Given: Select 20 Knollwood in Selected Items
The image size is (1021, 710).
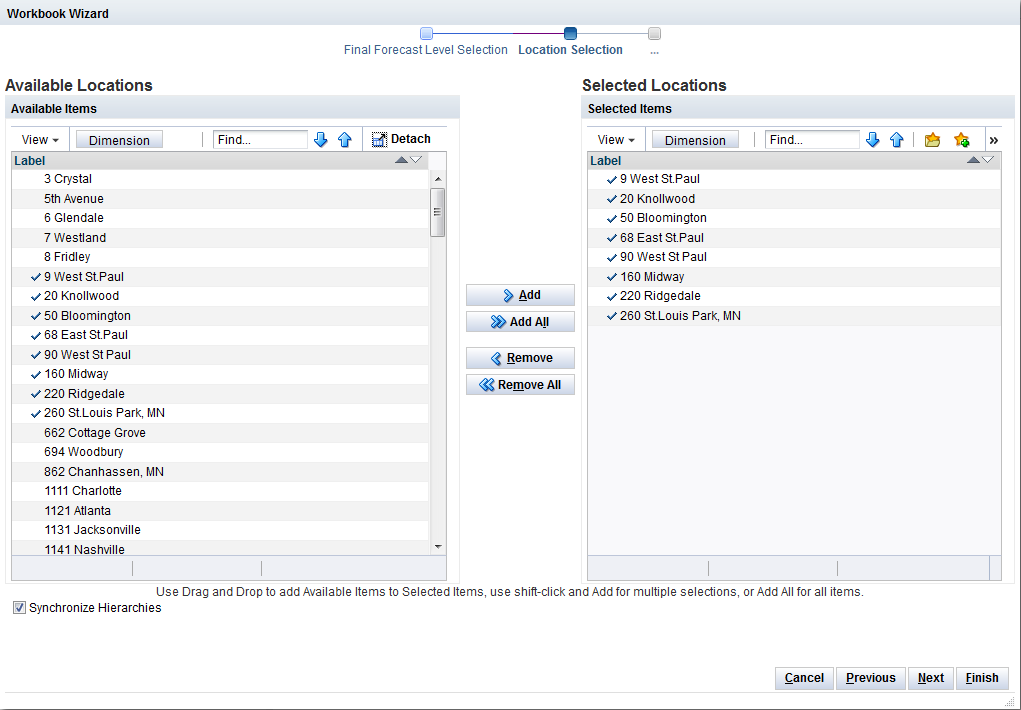Looking at the screenshot, I should point(794,199).
